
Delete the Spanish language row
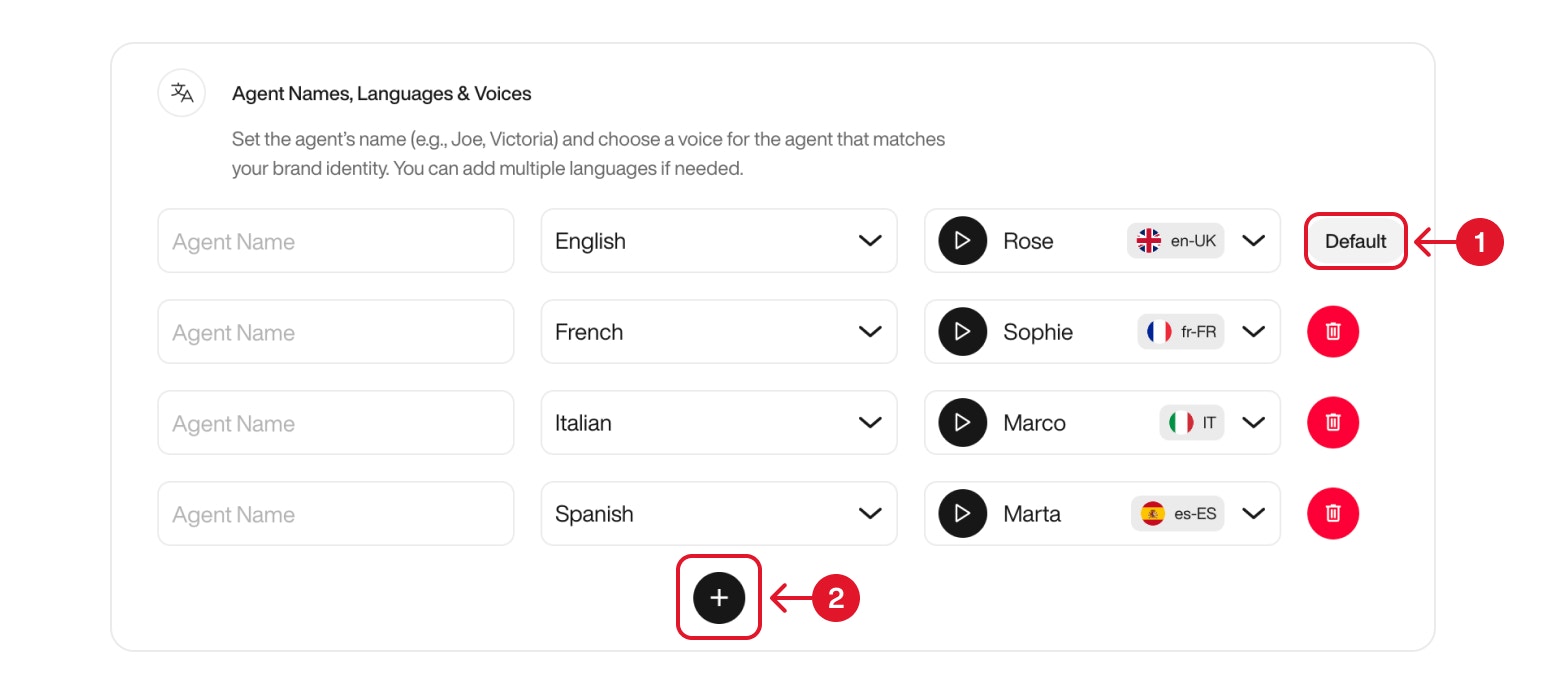tap(1333, 513)
